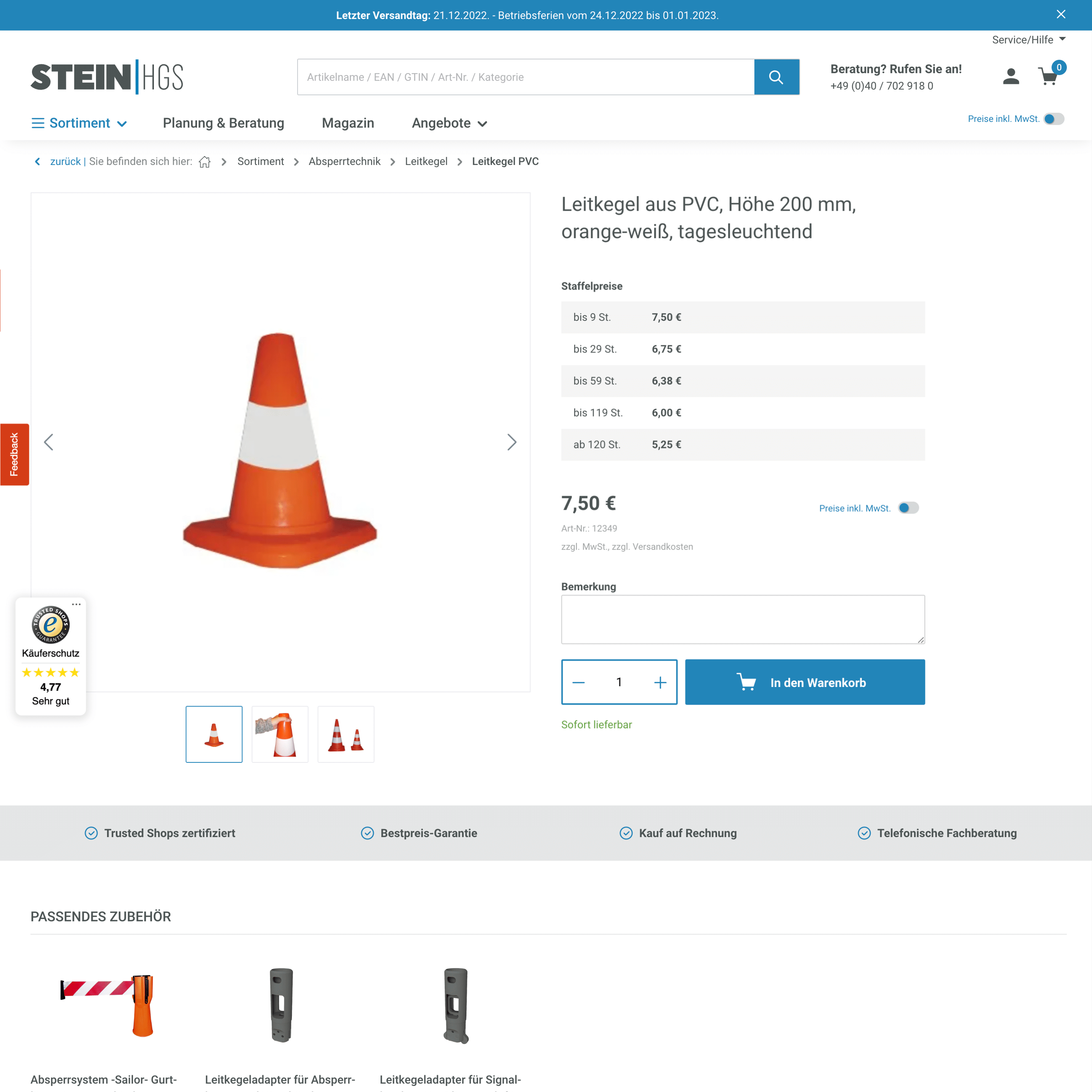Increase the quantity with the plus icon

(660, 682)
